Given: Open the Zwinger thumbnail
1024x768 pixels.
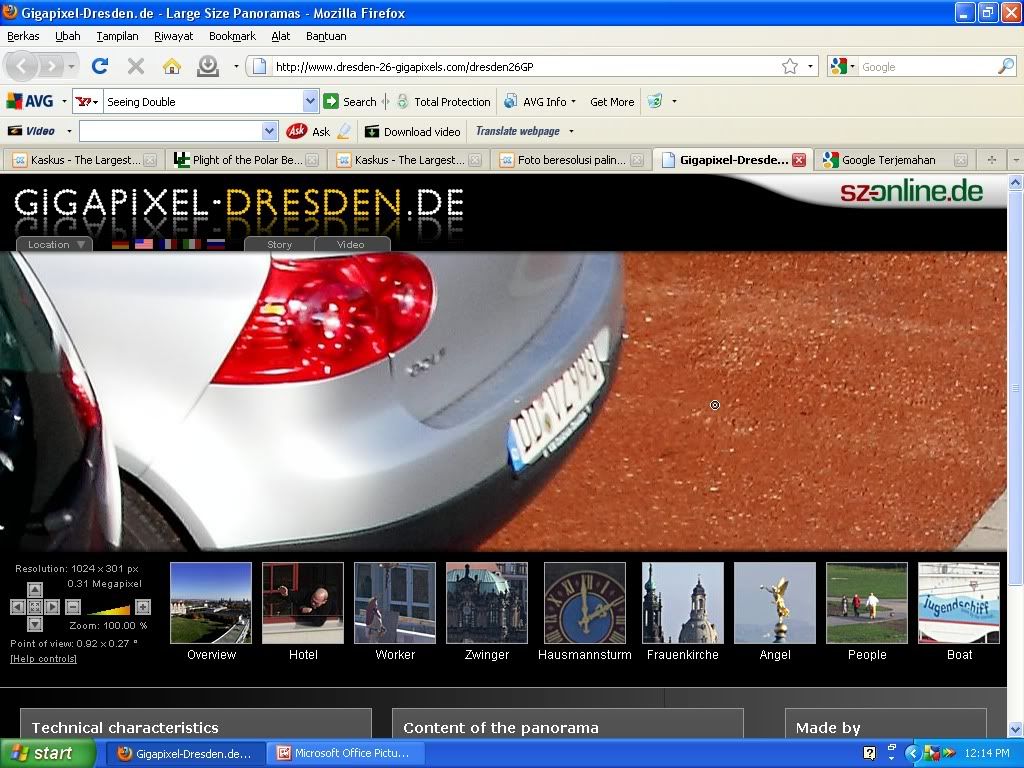Looking at the screenshot, I should [487, 603].
